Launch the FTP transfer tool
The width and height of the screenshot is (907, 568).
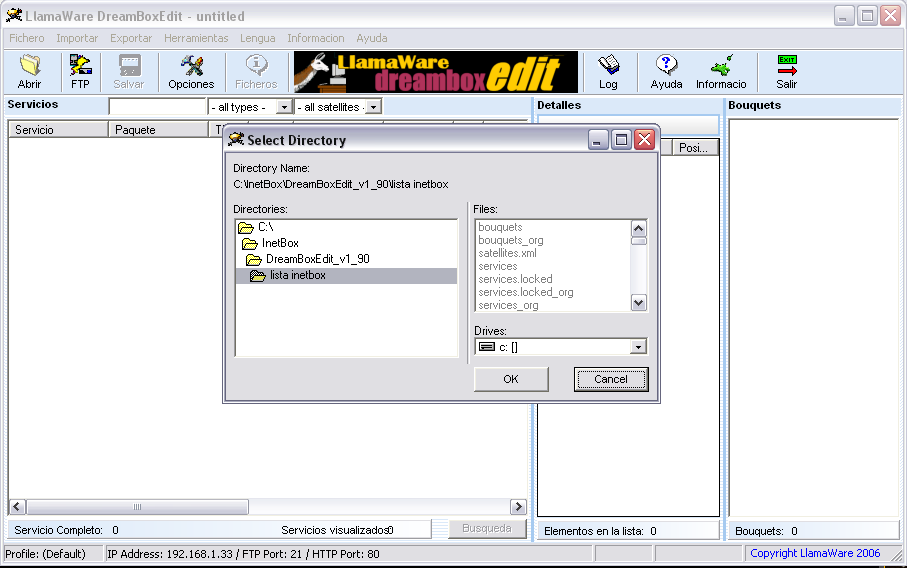click(80, 72)
